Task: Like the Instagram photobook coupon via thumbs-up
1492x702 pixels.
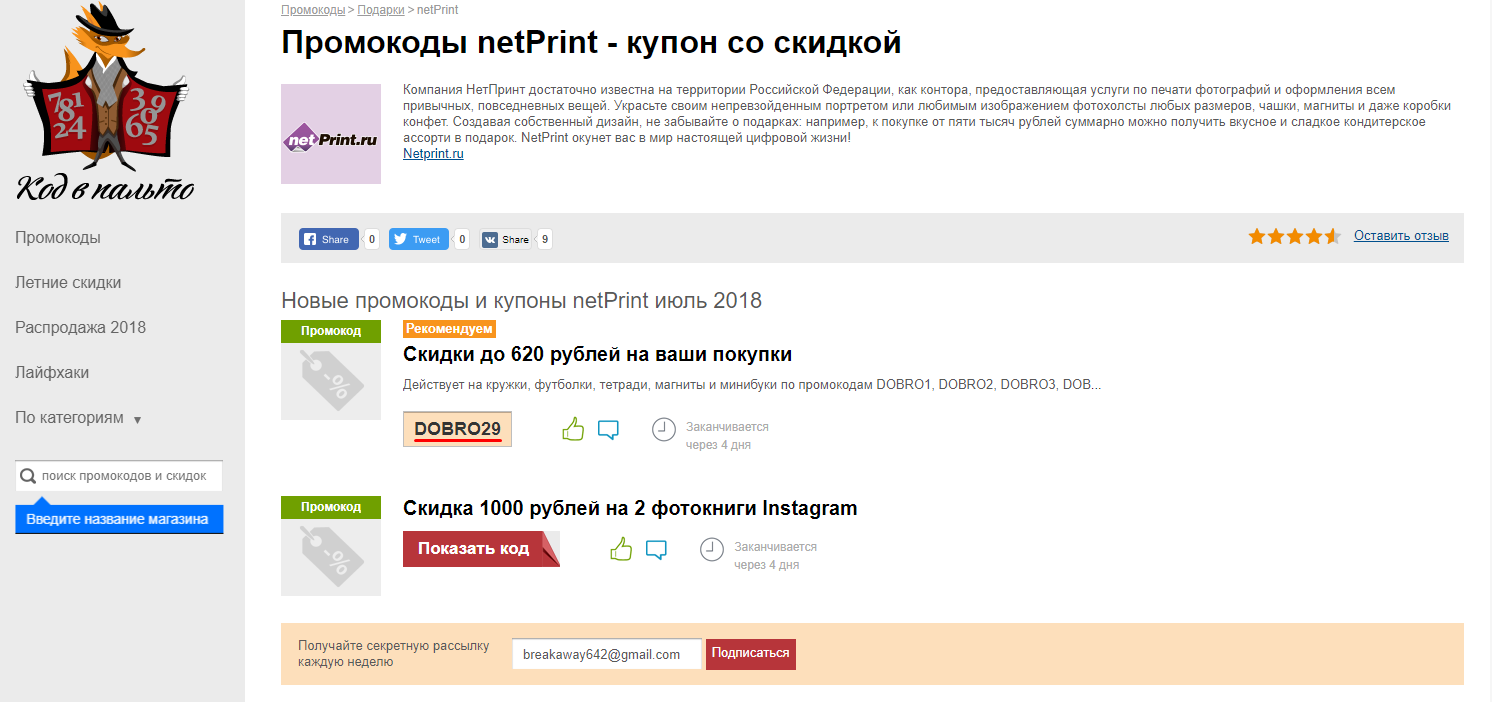Action: pyautogui.click(x=621, y=549)
